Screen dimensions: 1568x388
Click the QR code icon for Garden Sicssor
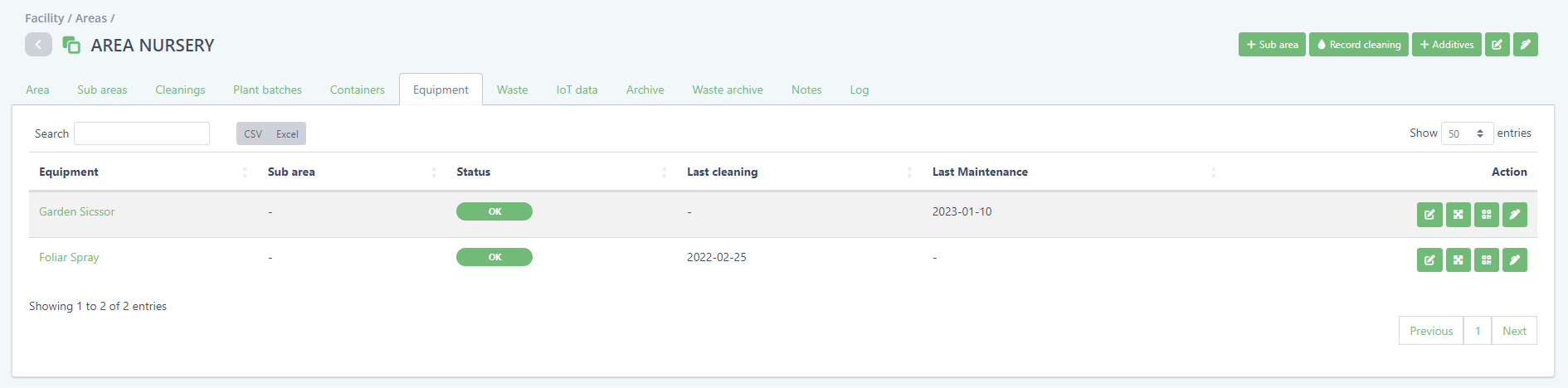coord(1486,215)
